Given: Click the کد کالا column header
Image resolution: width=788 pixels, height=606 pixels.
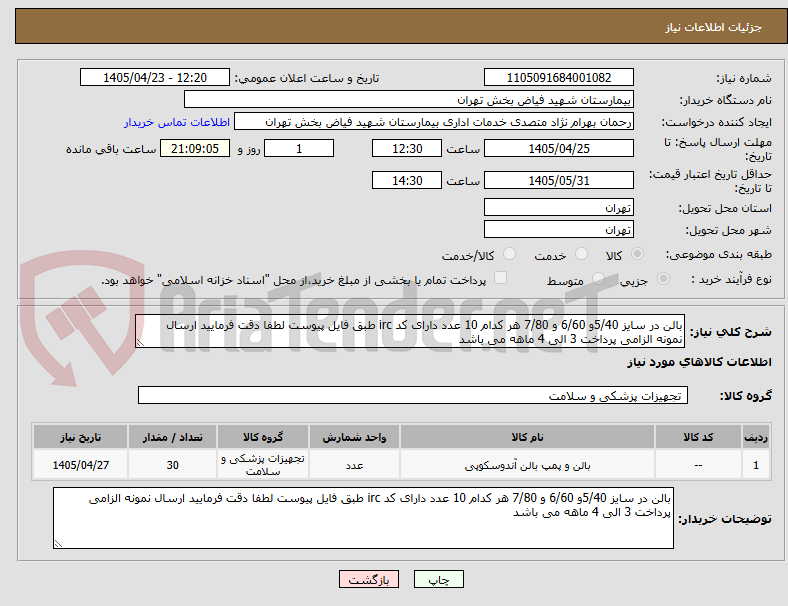Looking at the screenshot, I should [698, 437].
